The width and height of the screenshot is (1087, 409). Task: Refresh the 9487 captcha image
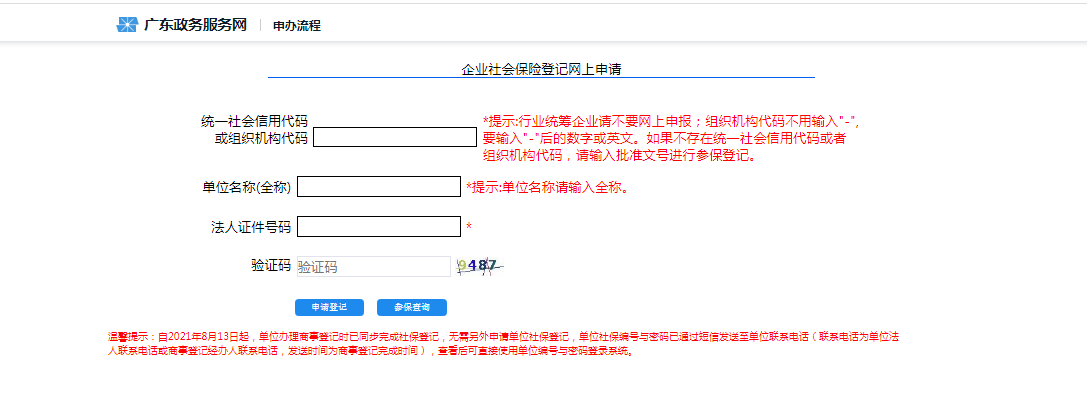click(x=478, y=266)
